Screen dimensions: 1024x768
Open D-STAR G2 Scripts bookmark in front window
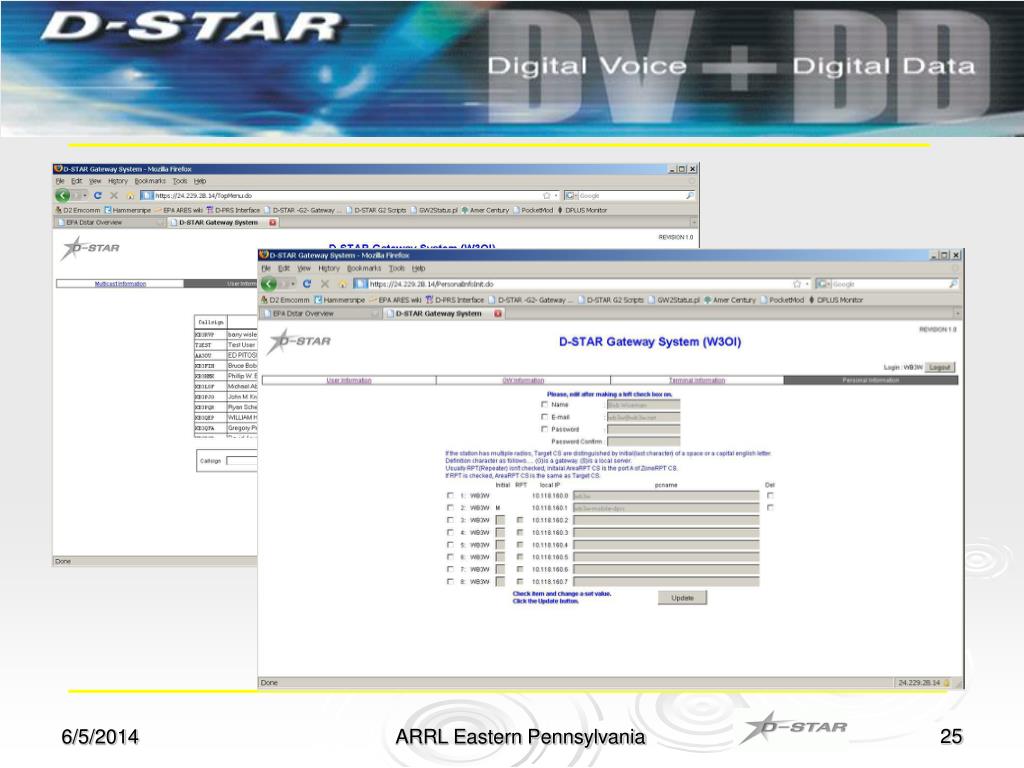click(x=611, y=300)
